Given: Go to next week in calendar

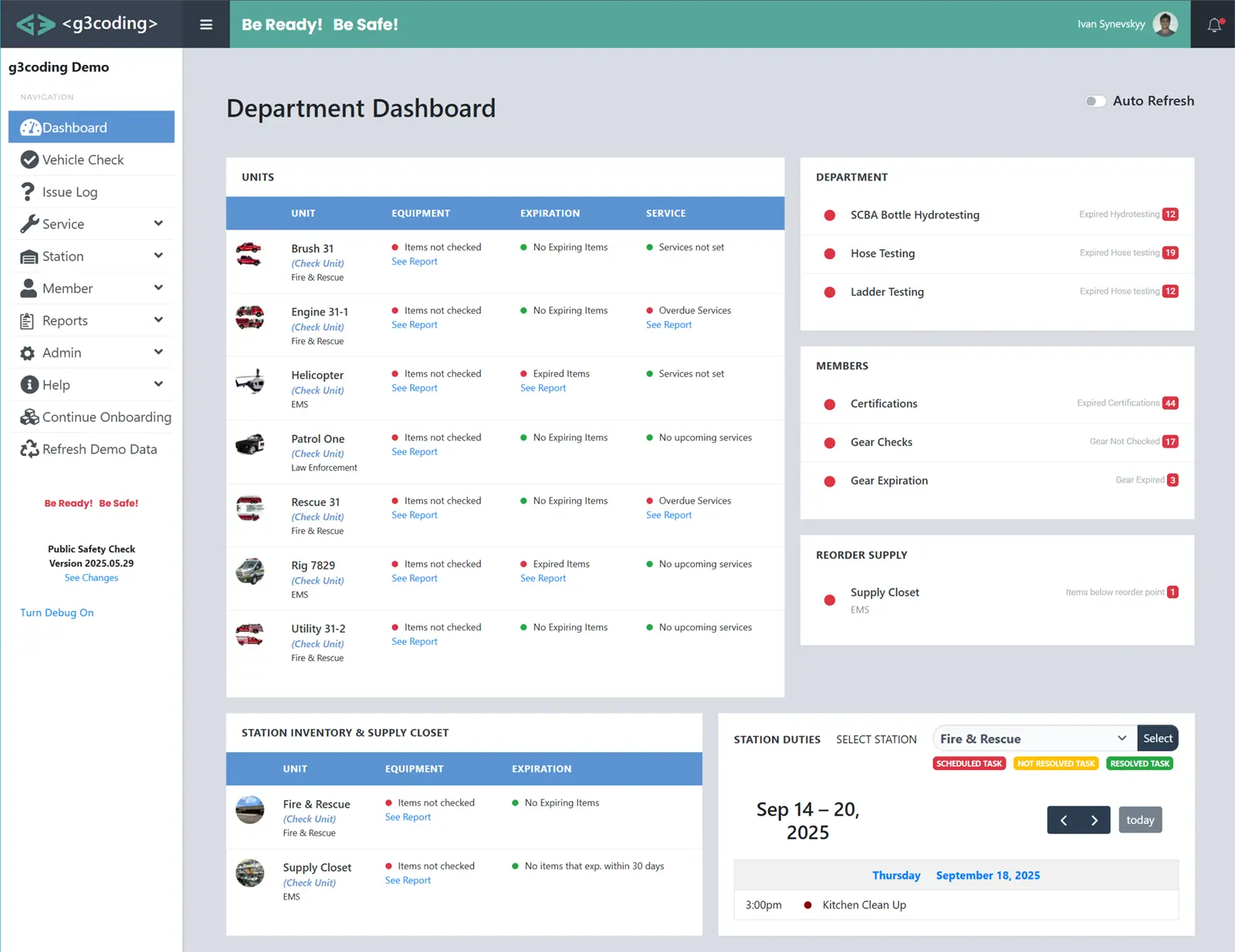Looking at the screenshot, I should pyautogui.click(x=1095, y=820).
